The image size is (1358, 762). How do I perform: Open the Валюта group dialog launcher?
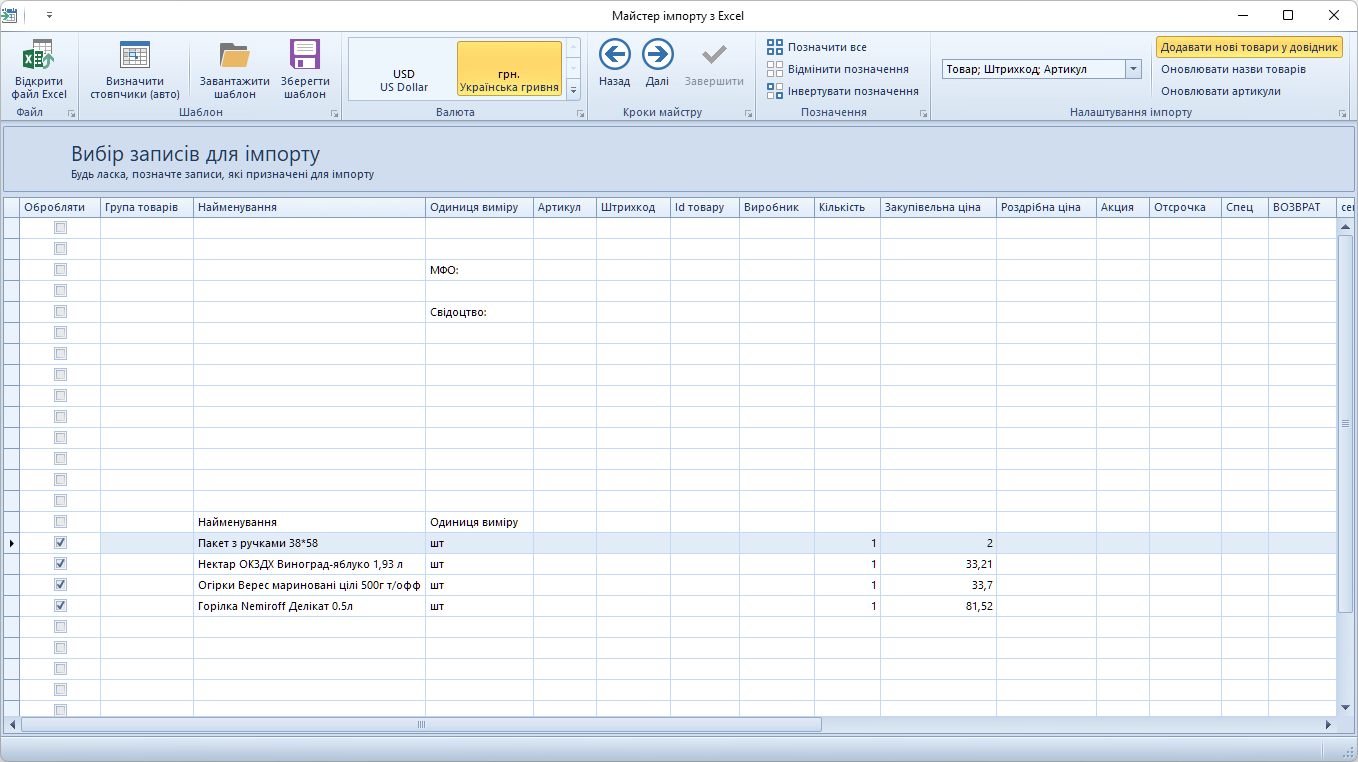click(x=581, y=114)
